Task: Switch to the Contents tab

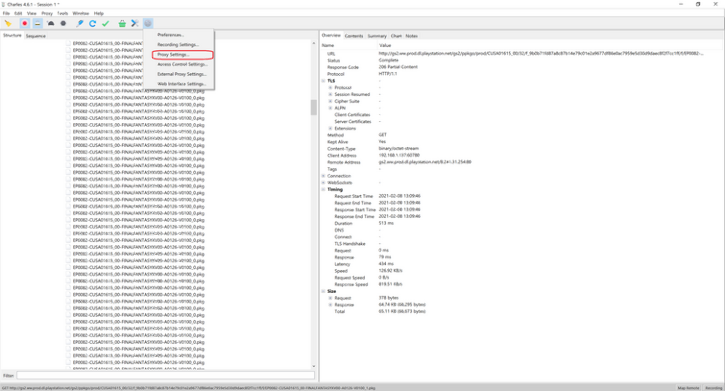Action: [354, 36]
